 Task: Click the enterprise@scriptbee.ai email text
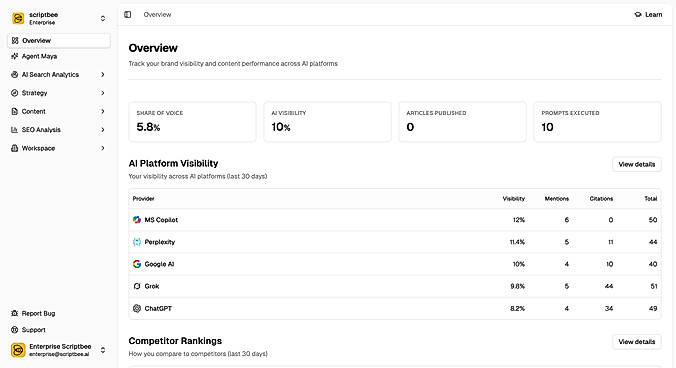[x=59, y=354]
